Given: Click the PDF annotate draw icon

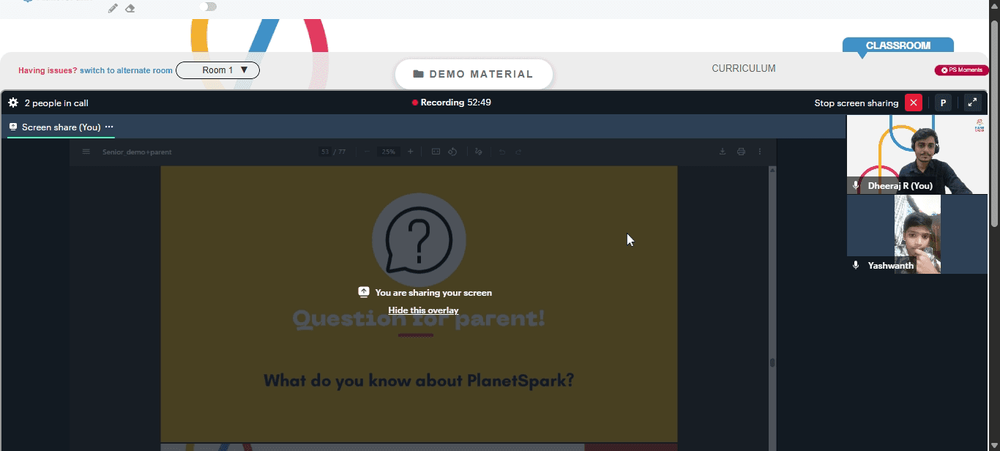Looking at the screenshot, I should (479, 152).
